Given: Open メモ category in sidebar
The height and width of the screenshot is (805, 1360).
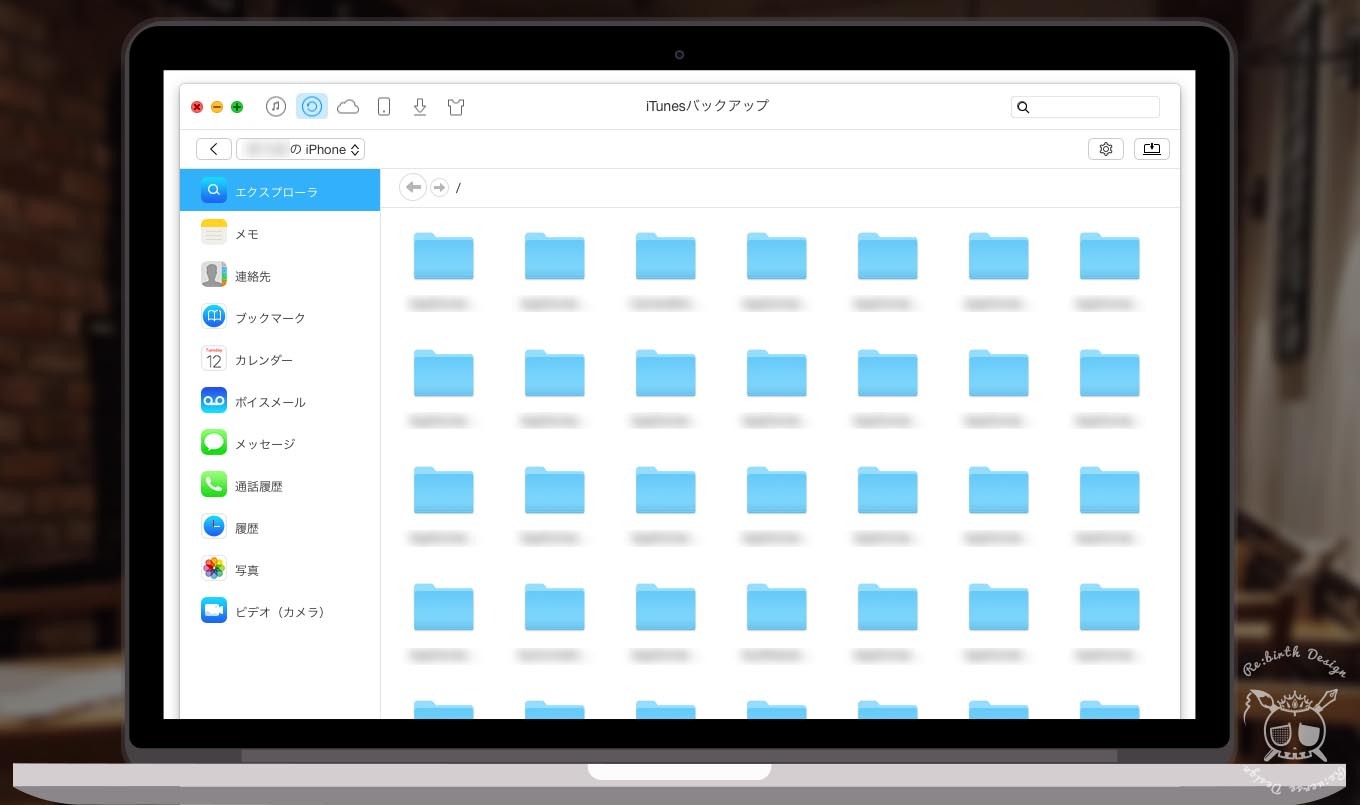Looking at the screenshot, I should coord(247,234).
